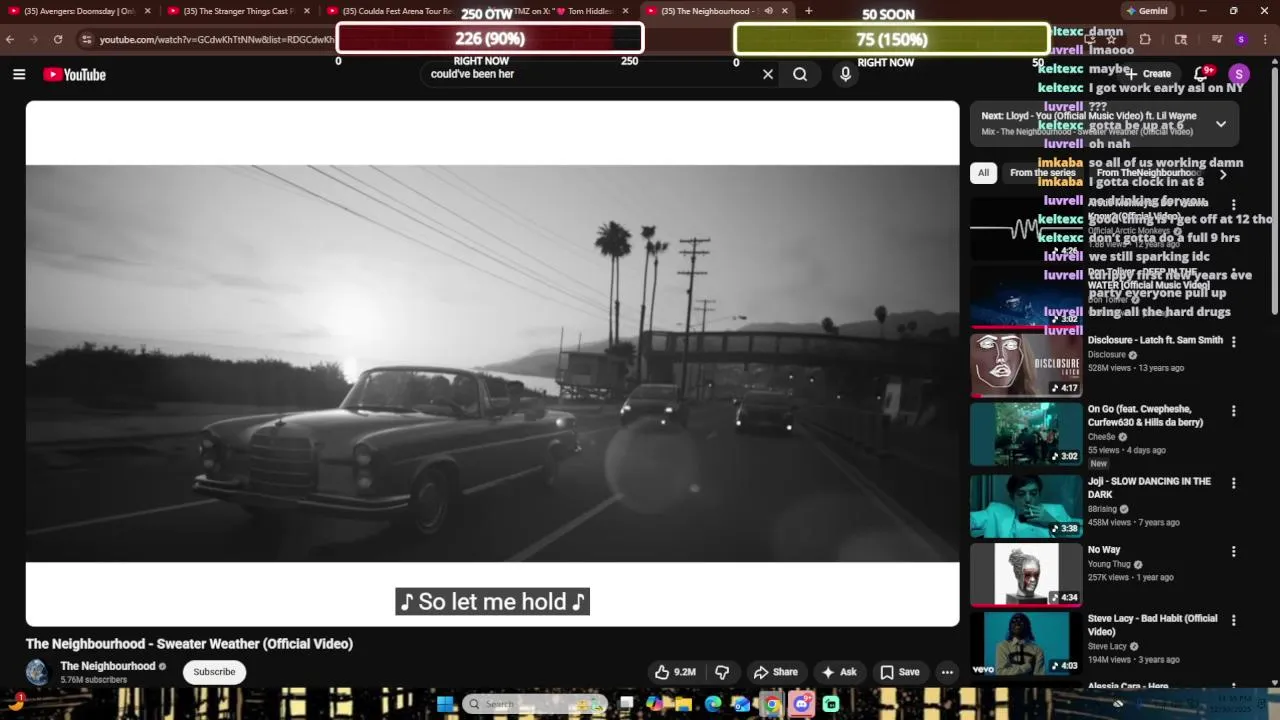Open the Arctic Monkeys waveform thumbnail
Image resolution: width=1280 pixels, height=720 pixels.
click(1026, 228)
